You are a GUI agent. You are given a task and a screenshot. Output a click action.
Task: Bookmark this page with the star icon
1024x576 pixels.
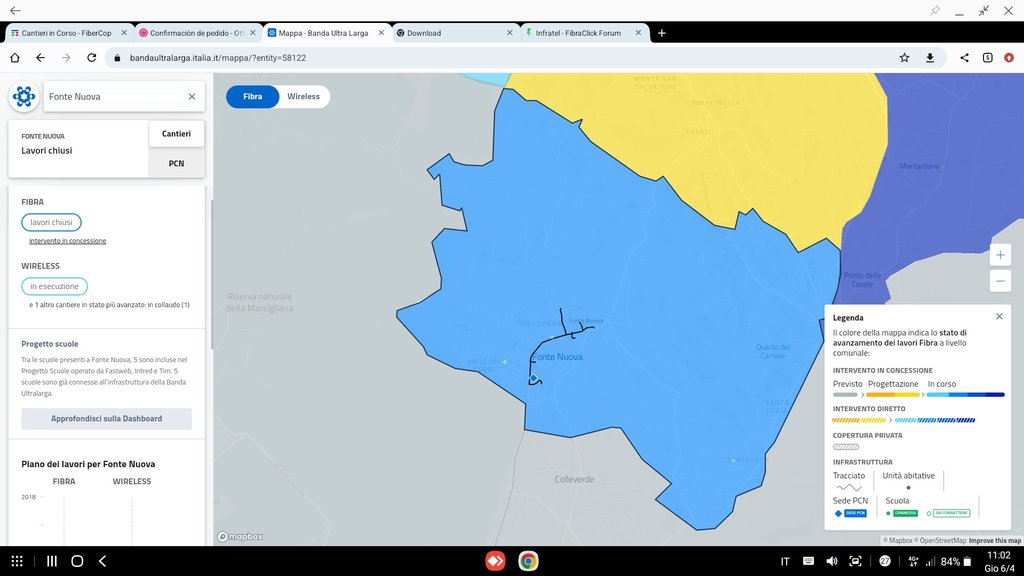point(904,58)
